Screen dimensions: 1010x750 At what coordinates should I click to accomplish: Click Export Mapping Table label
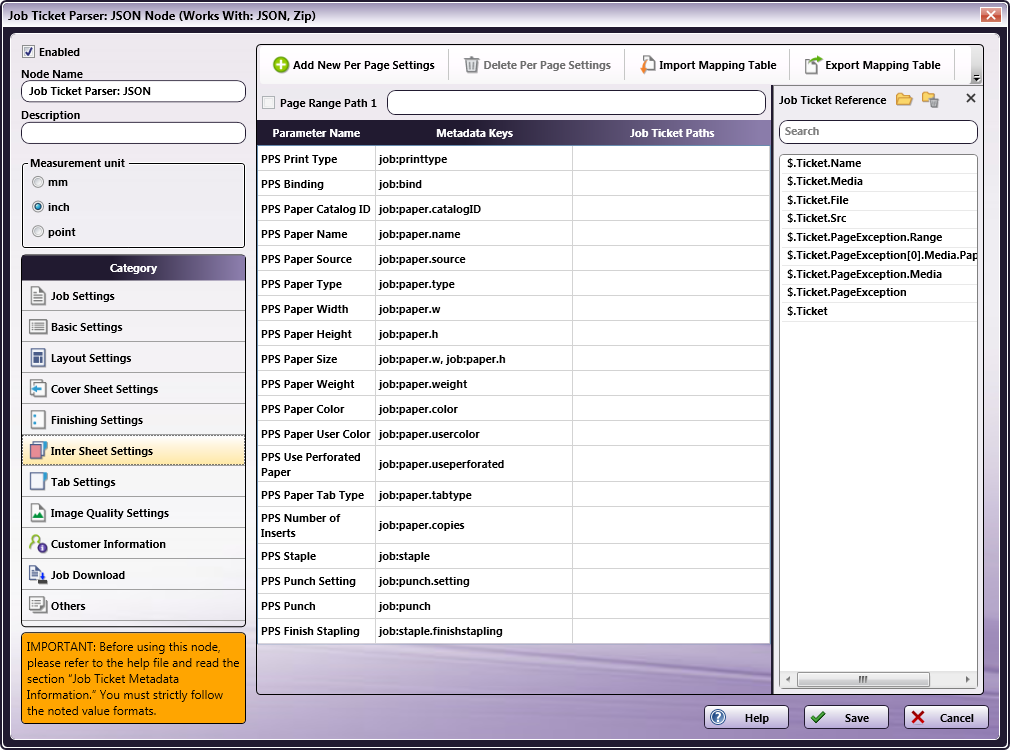pyautogui.click(x=882, y=65)
